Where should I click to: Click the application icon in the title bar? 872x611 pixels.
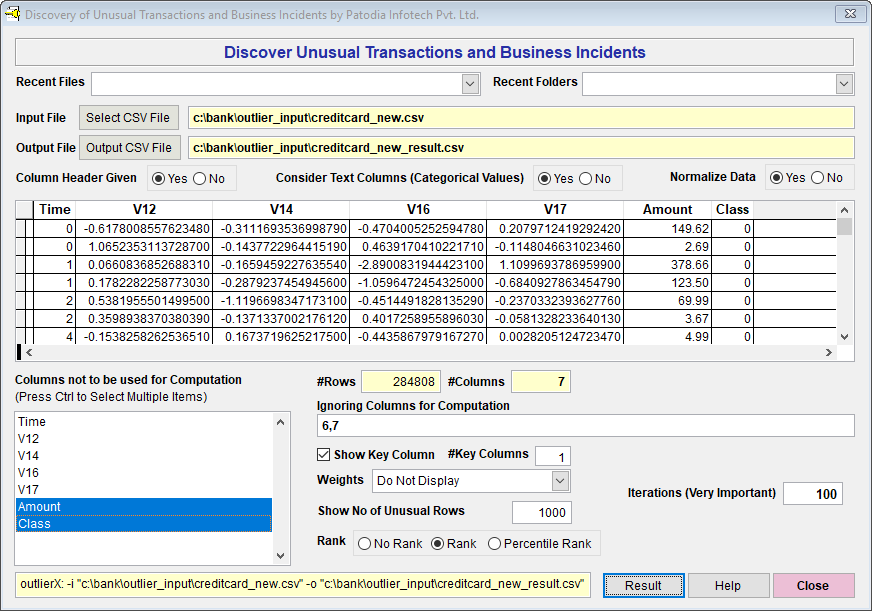[x=13, y=14]
